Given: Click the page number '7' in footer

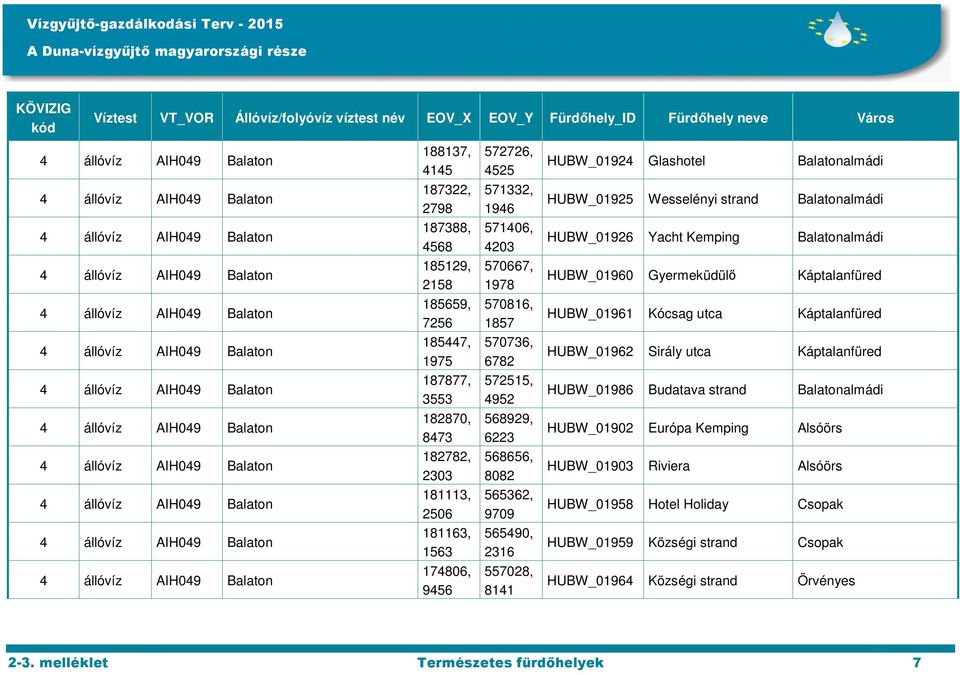Looking at the screenshot, I should [917, 662].
